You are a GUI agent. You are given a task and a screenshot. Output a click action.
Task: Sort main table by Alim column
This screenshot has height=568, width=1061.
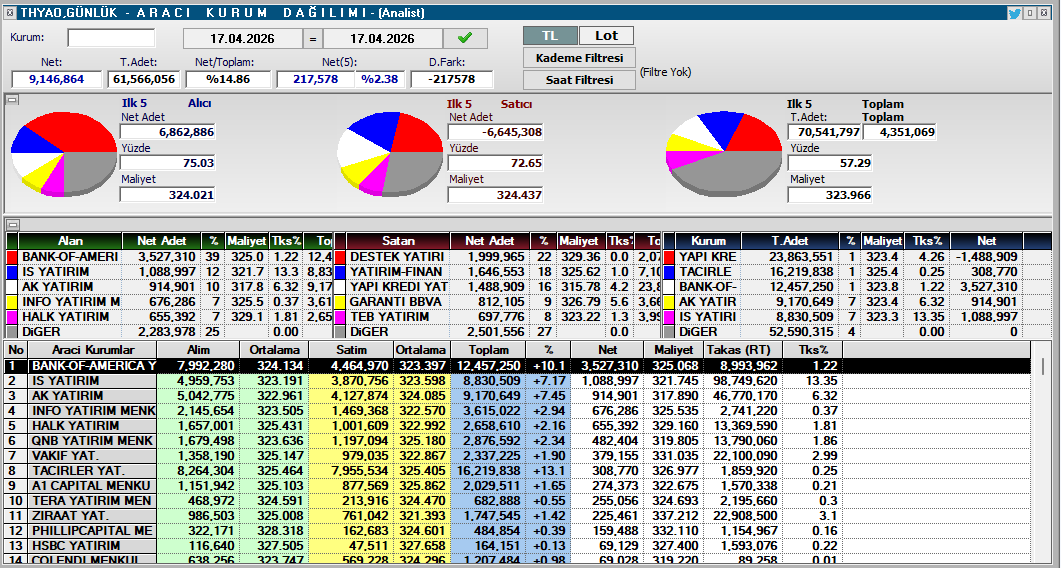pos(198,350)
